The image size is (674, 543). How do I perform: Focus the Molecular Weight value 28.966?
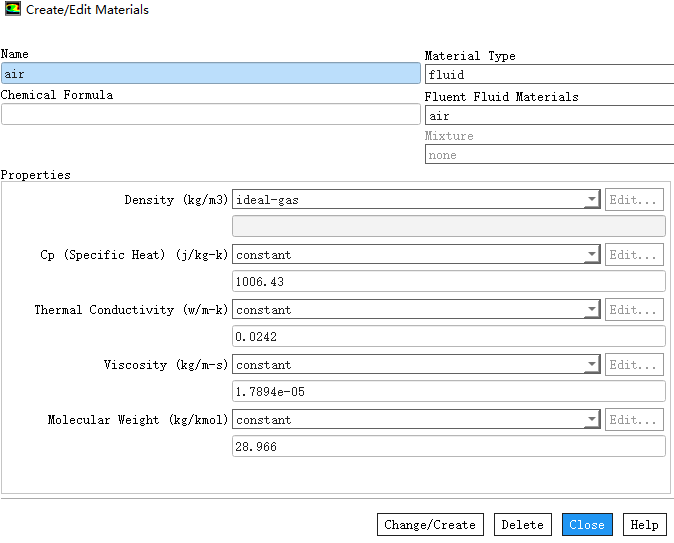(x=448, y=447)
